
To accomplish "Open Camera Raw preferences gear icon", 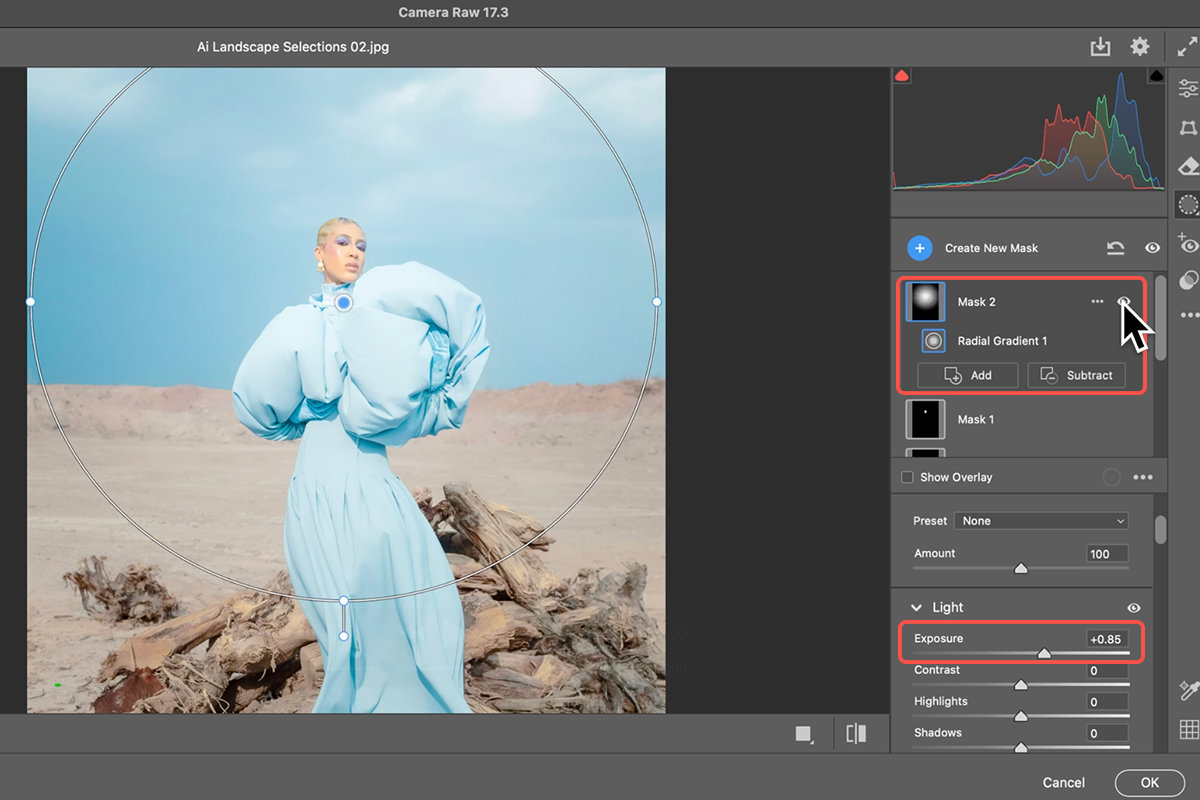I will click(x=1139, y=47).
